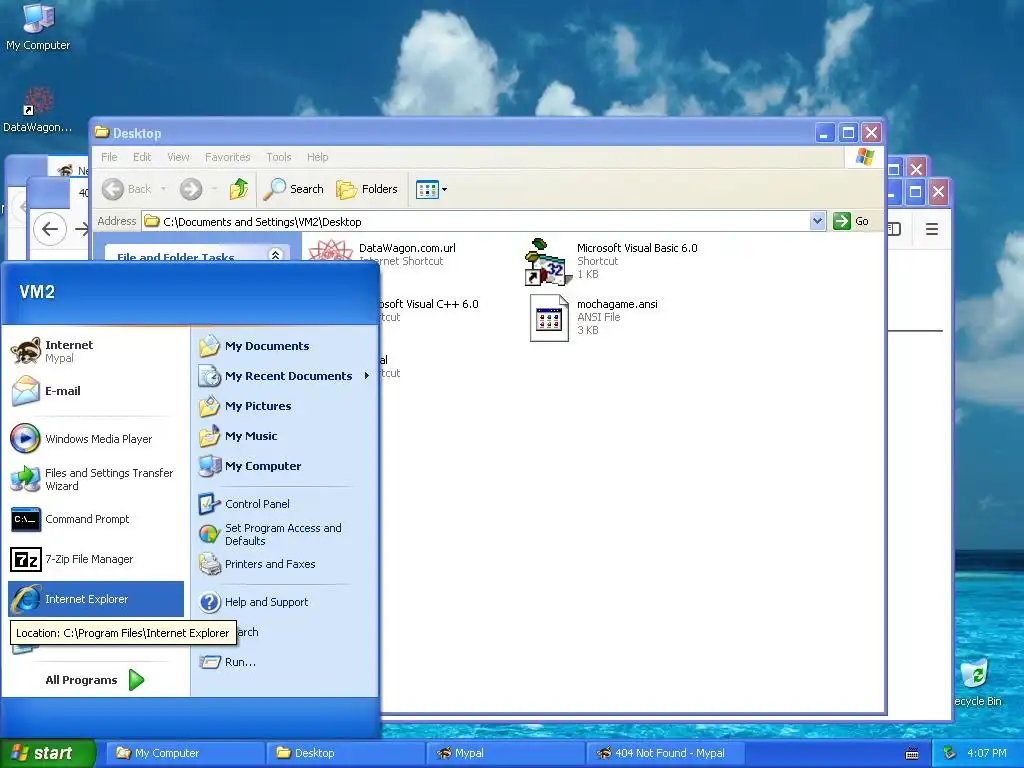
Task: Select My Computer desktop icon
Action: coord(38,28)
